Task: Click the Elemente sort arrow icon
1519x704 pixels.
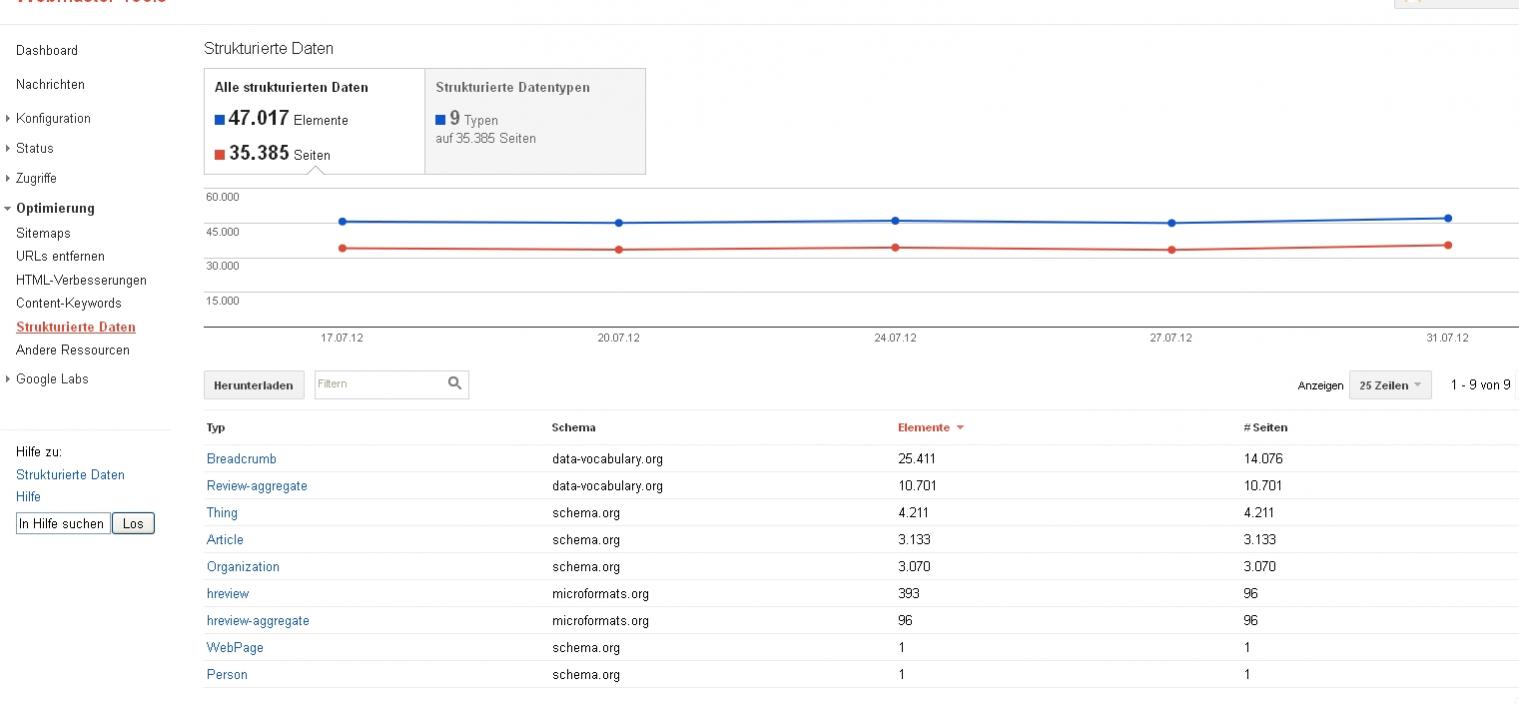Action: [x=960, y=428]
